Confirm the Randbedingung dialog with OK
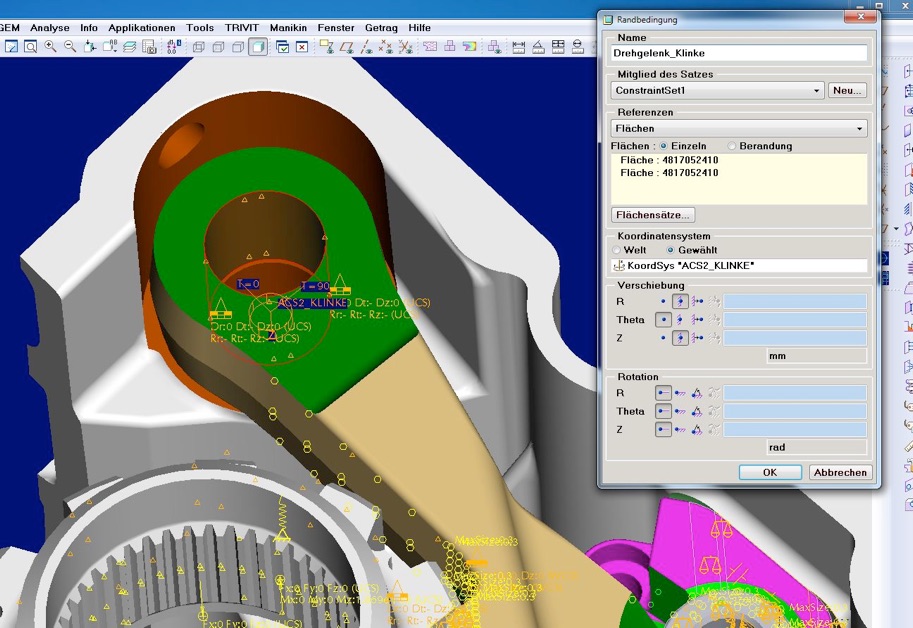Screen dimensions: 913x628 (770, 473)
